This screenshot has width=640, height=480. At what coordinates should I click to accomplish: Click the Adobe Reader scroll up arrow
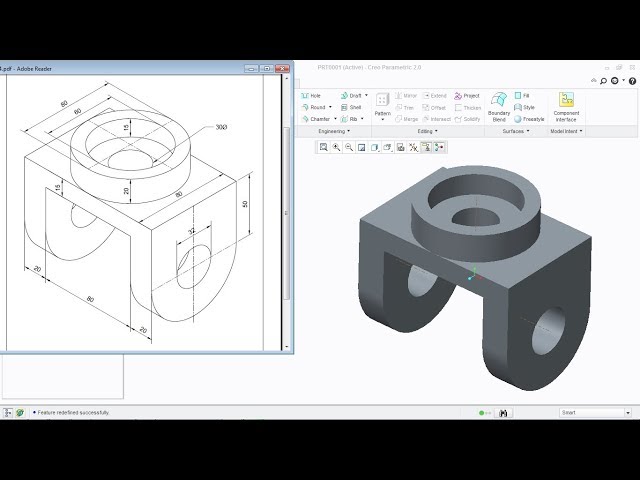tap(287, 79)
